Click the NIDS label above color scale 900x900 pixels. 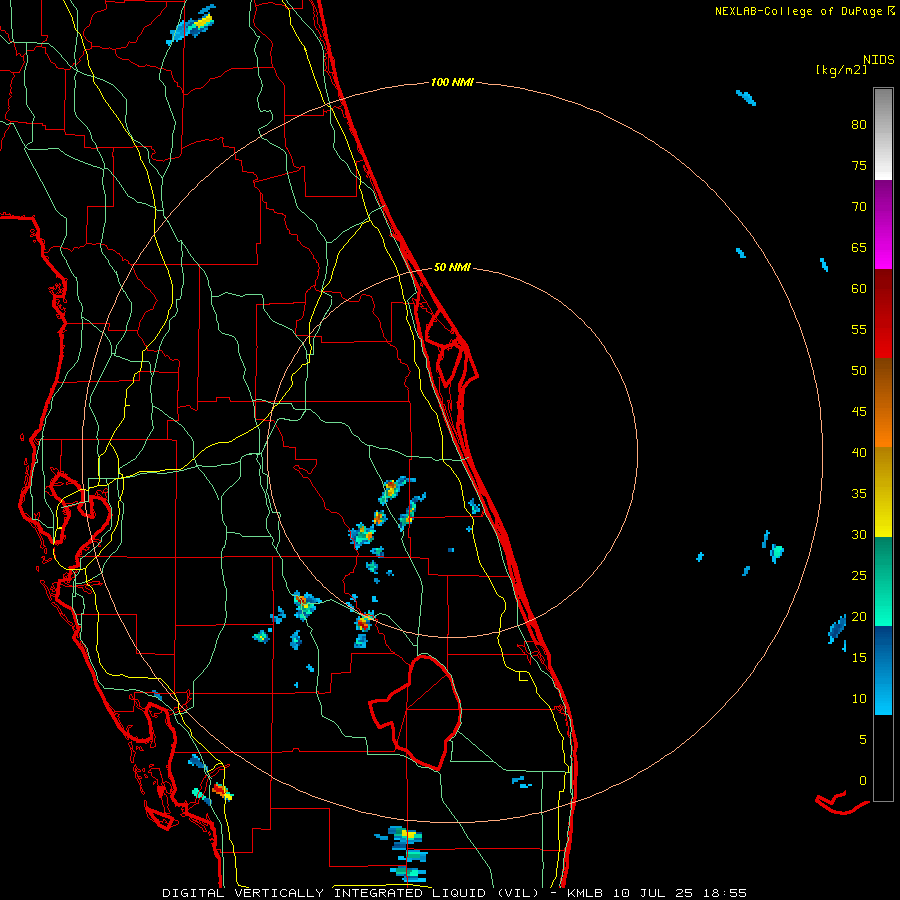pyautogui.click(x=878, y=60)
